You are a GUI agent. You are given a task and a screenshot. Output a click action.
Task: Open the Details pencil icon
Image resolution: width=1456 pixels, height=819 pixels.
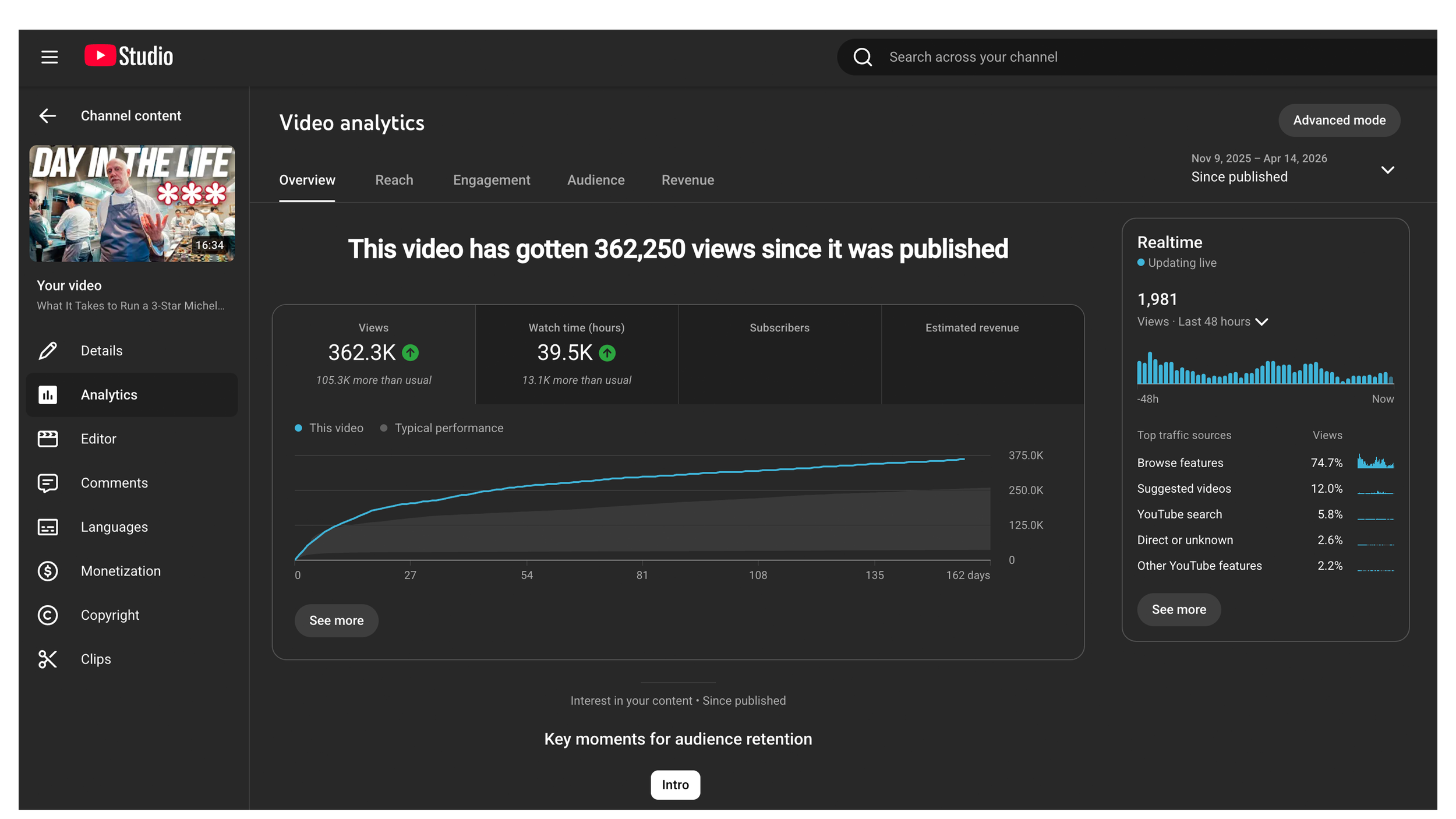(x=48, y=351)
